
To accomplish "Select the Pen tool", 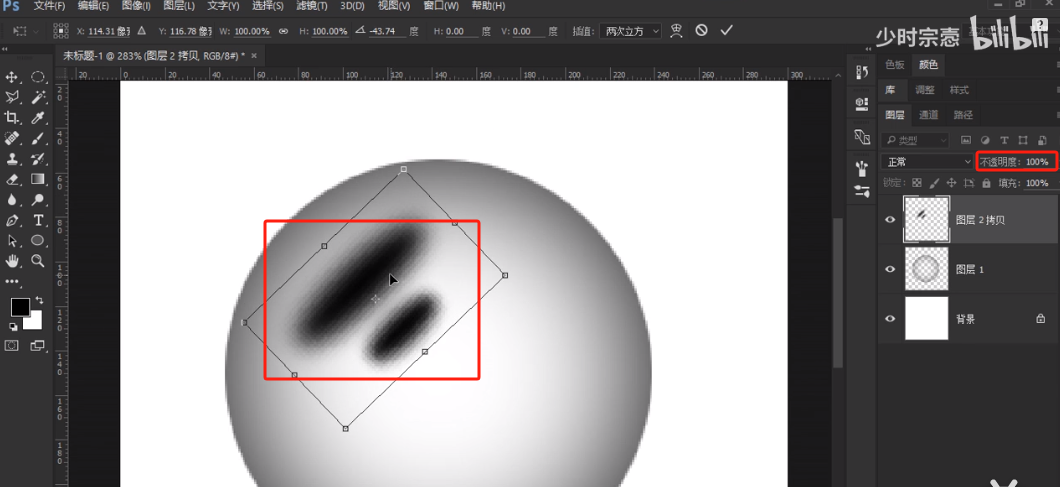I will (x=11, y=221).
